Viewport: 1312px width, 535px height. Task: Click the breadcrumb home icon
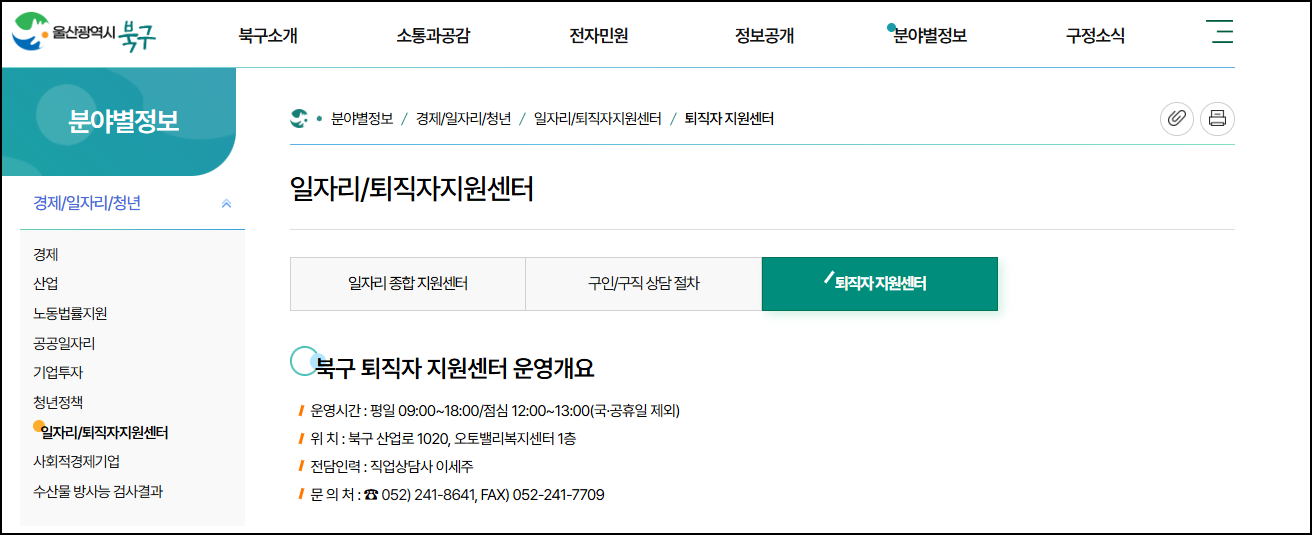(298, 119)
